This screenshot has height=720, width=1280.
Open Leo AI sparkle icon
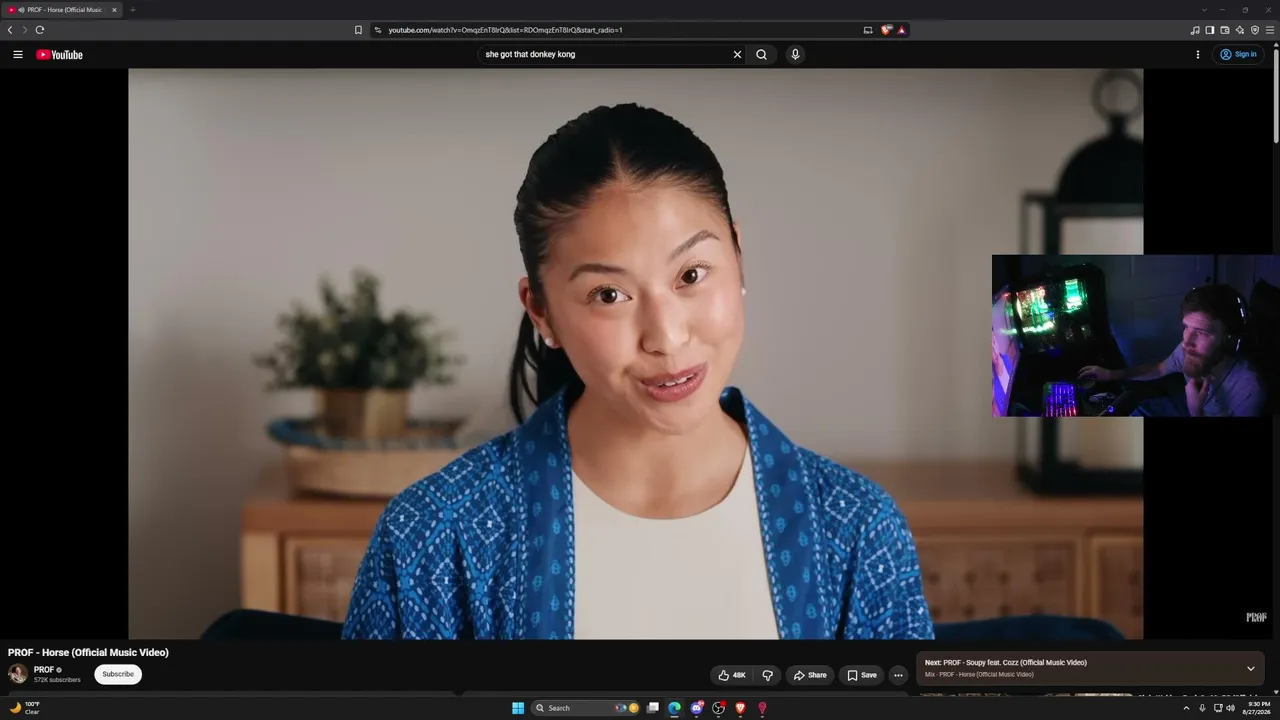(1240, 30)
